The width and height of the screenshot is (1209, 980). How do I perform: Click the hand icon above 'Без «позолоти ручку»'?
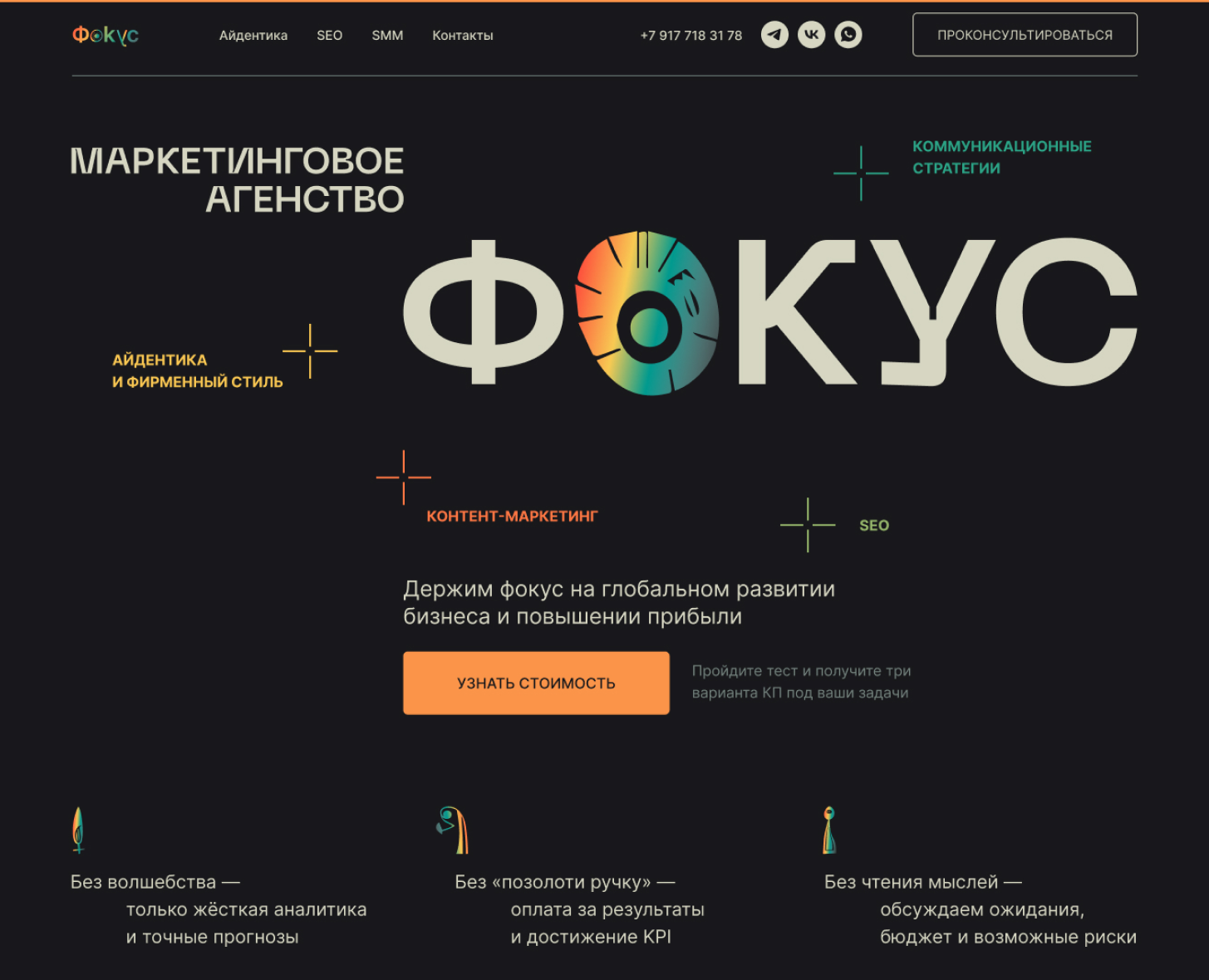pos(453,830)
